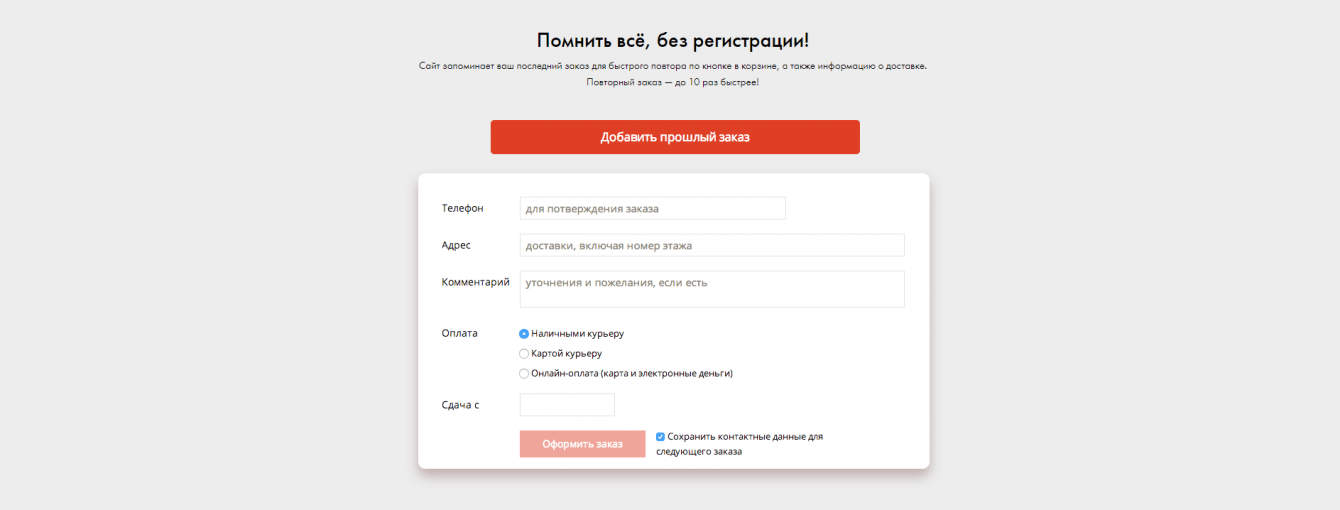This screenshot has width=1340, height=510.
Task: Click the heading "Помнить всё, без регистрации!"
Action: point(673,40)
